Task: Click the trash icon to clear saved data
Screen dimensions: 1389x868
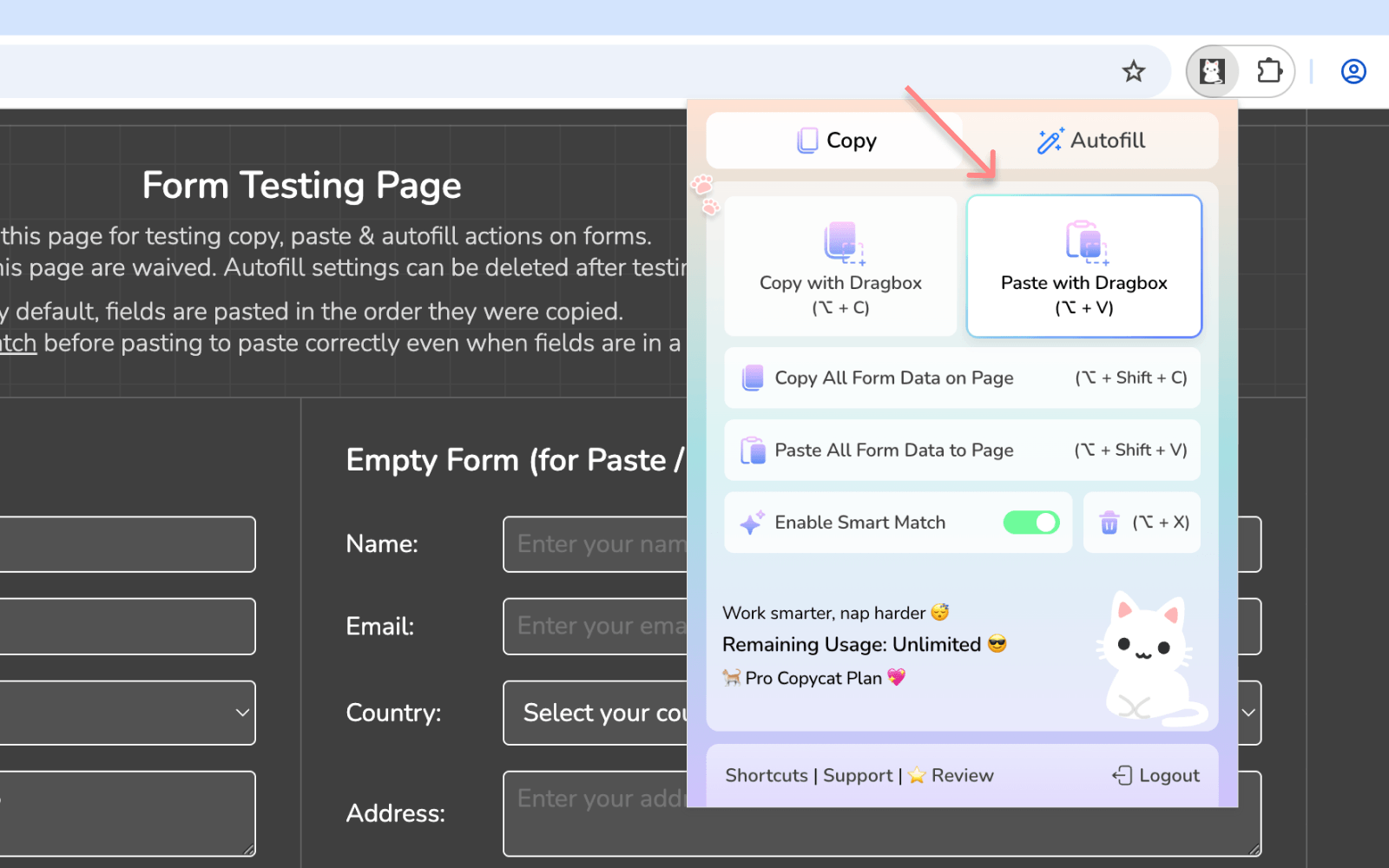Action: [x=1109, y=523]
